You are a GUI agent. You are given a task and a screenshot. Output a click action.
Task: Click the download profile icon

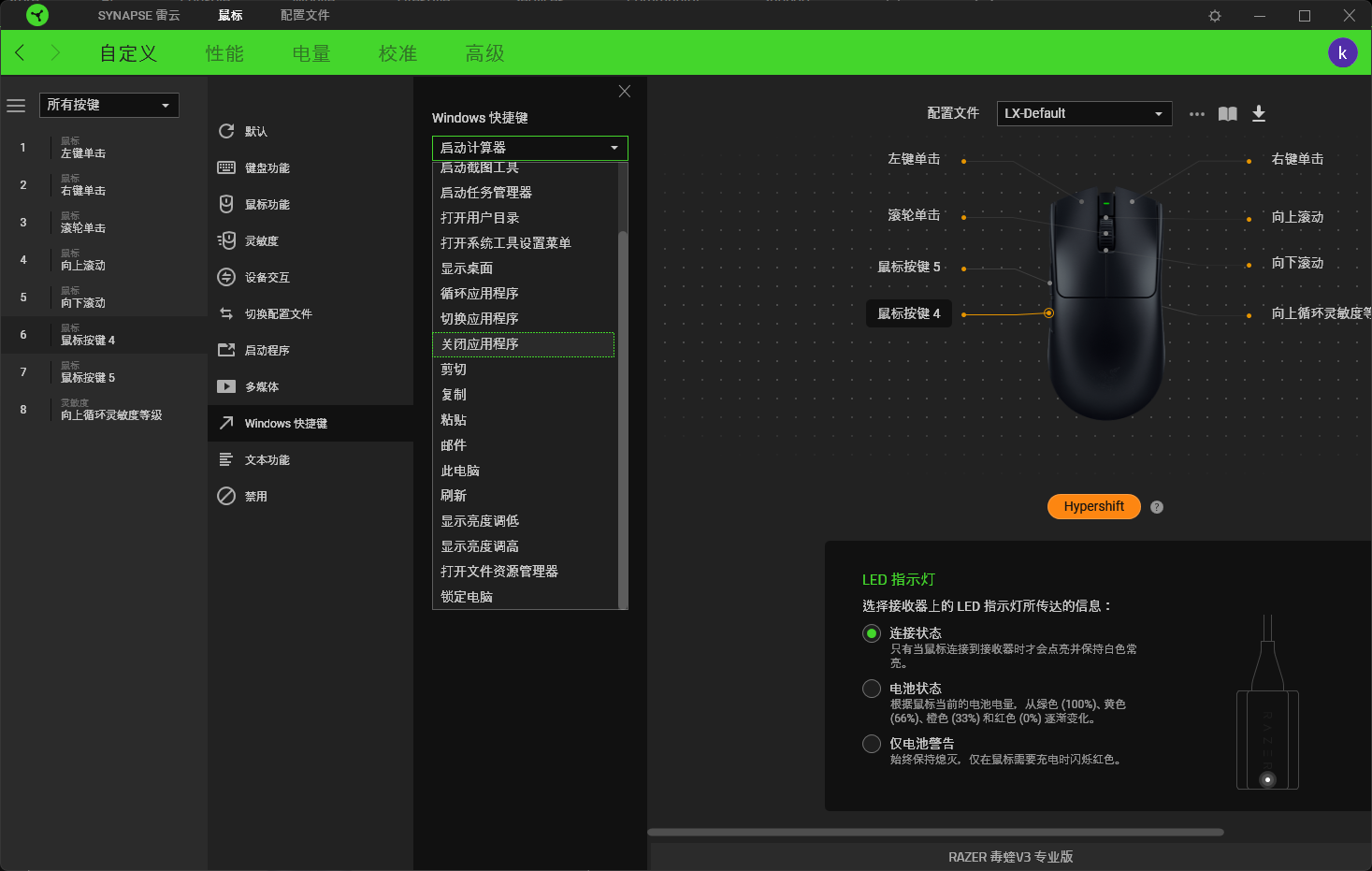[1259, 113]
